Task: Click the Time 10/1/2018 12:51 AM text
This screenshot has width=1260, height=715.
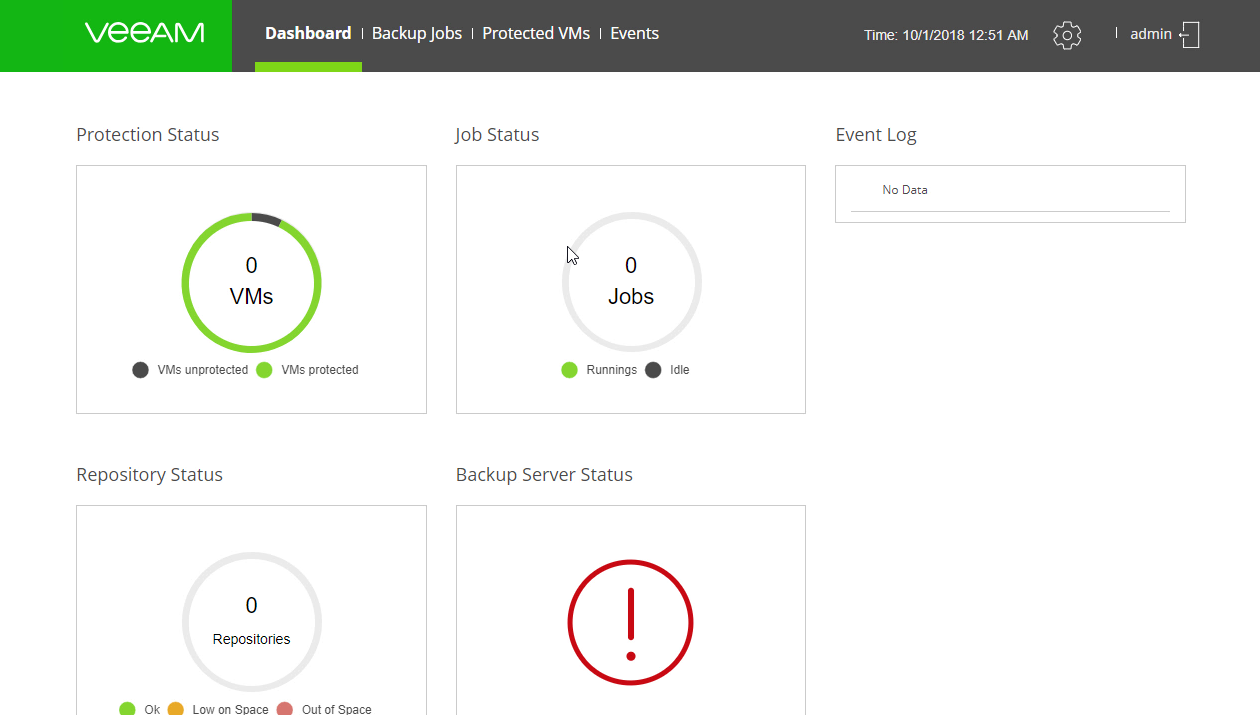Action: tap(946, 35)
